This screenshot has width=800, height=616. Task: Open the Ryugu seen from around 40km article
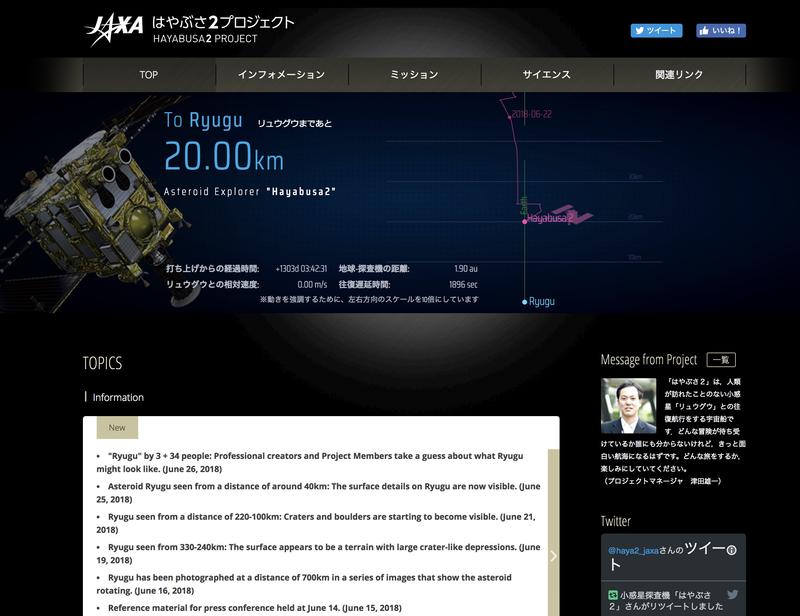pyautogui.click(x=318, y=492)
